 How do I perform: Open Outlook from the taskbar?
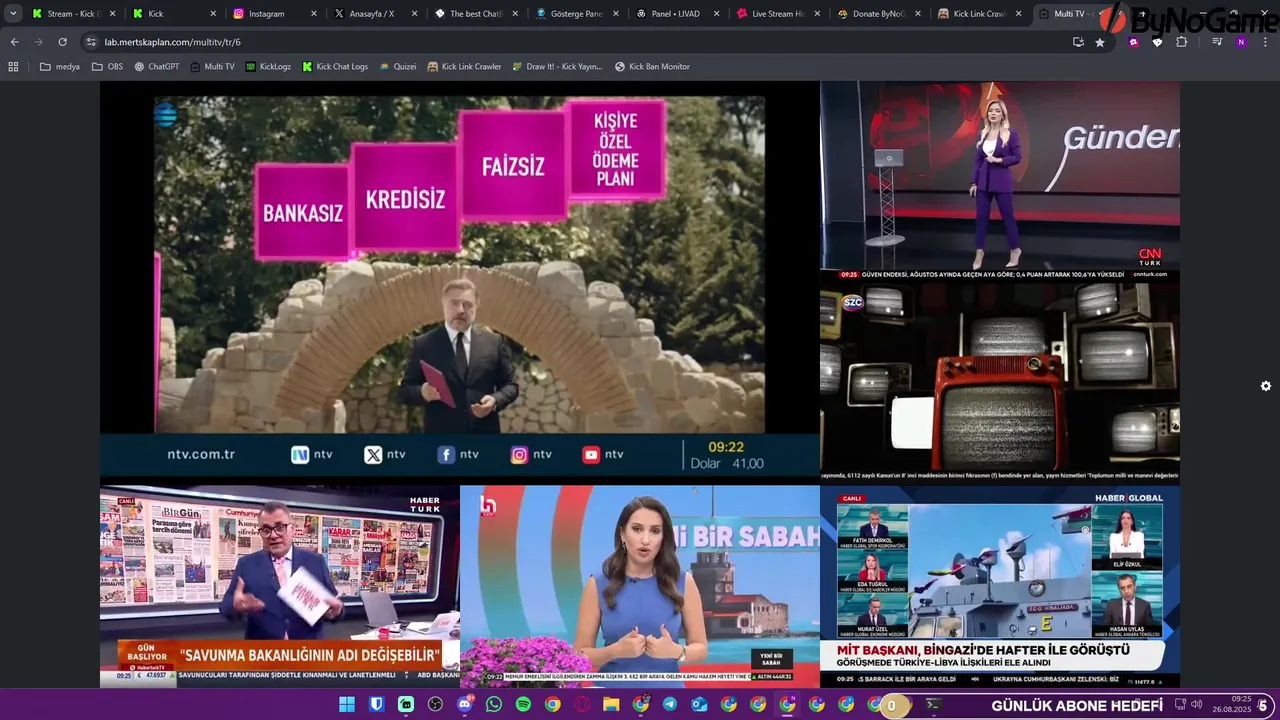(x=699, y=705)
